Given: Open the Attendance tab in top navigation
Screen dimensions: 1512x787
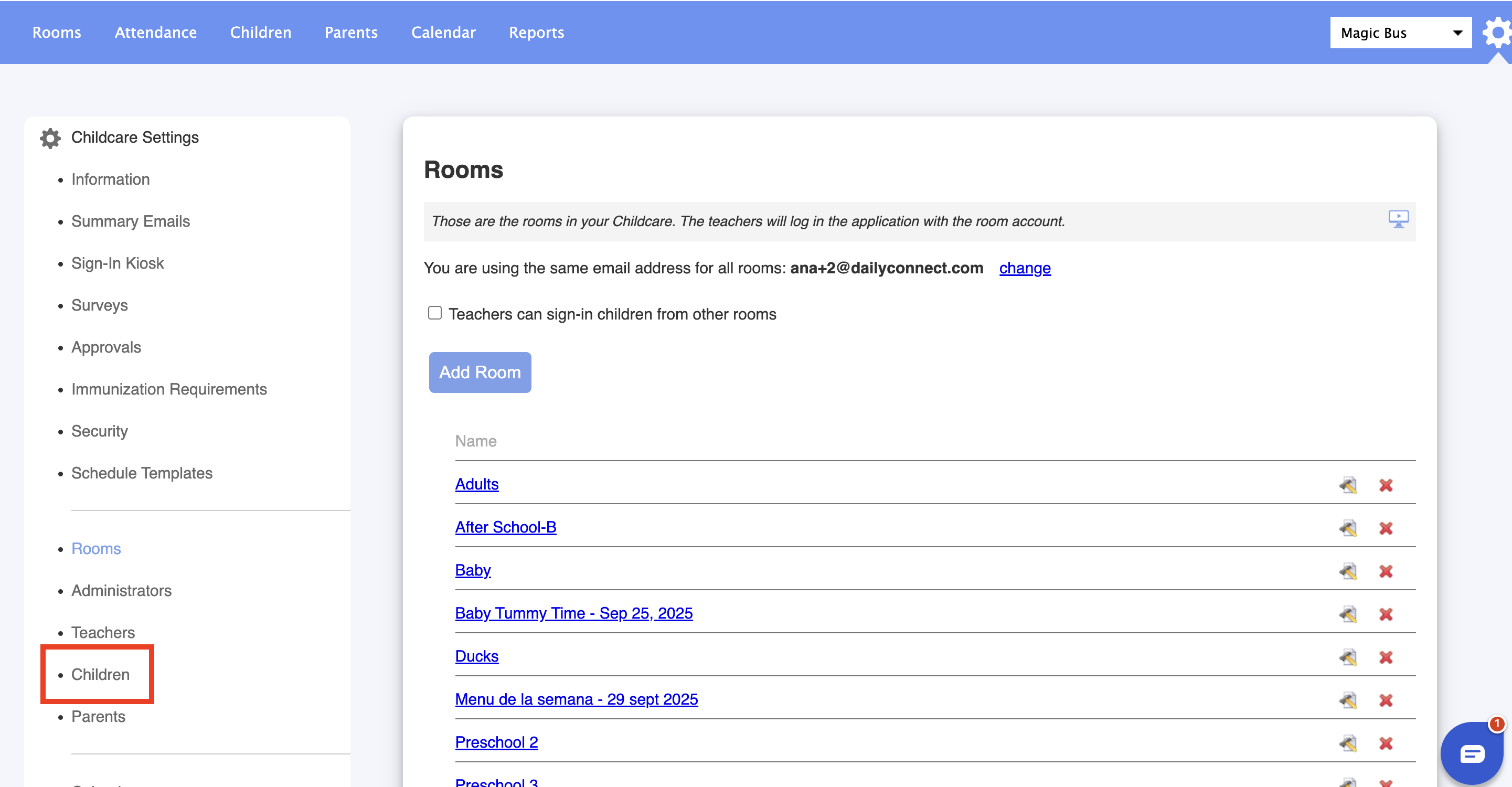Looking at the screenshot, I should [x=155, y=33].
